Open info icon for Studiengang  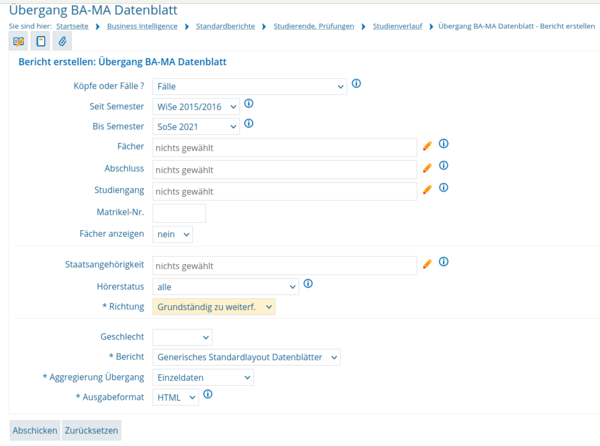click(443, 187)
